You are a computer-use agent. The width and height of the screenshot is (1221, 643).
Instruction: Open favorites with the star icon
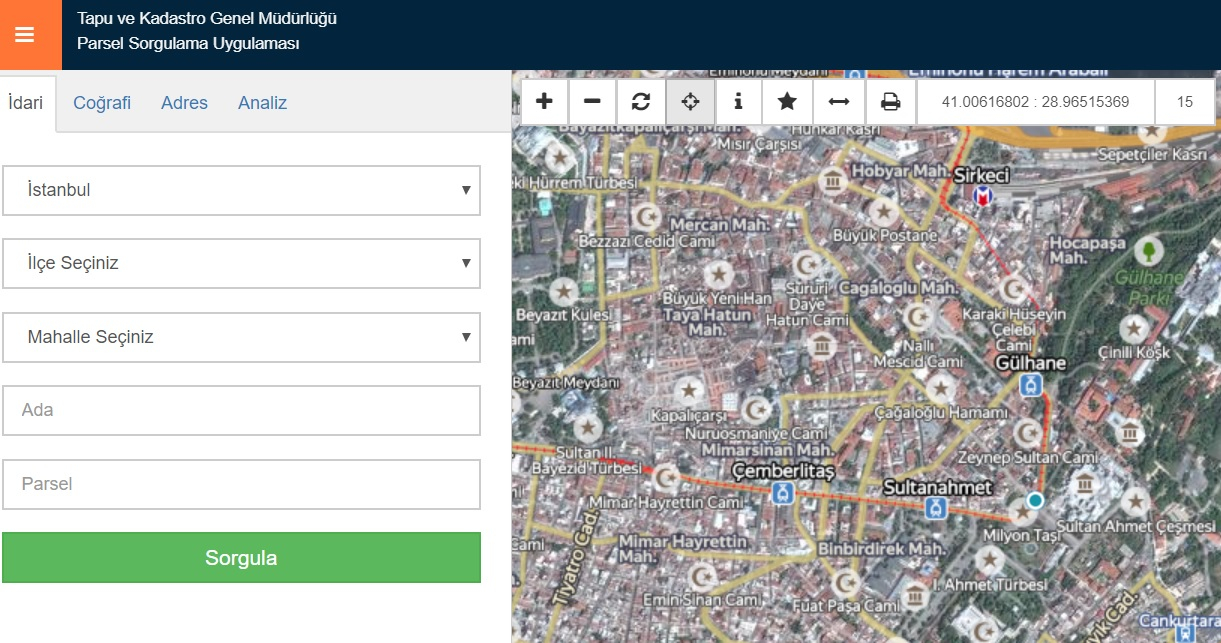787,102
